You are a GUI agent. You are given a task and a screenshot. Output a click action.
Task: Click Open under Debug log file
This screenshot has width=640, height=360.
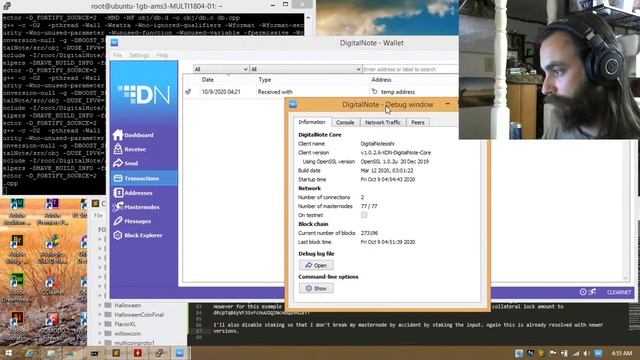pos(316,265)
